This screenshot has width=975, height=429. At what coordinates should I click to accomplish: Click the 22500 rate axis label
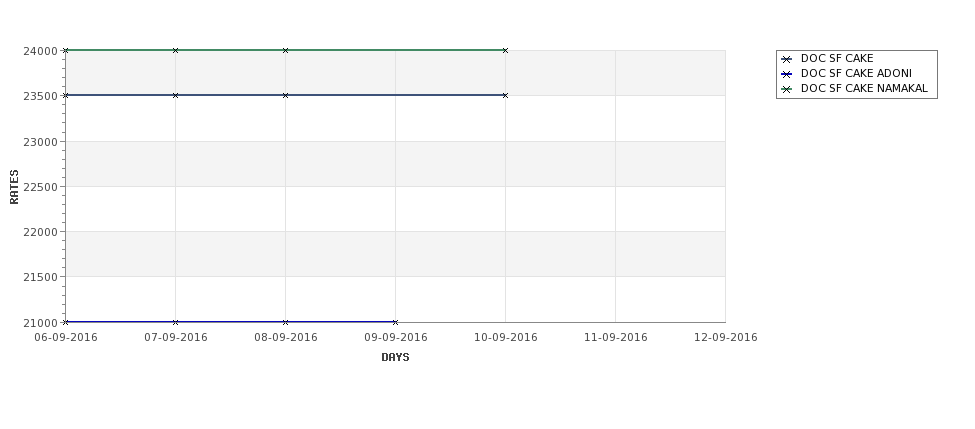pos(40,187)
